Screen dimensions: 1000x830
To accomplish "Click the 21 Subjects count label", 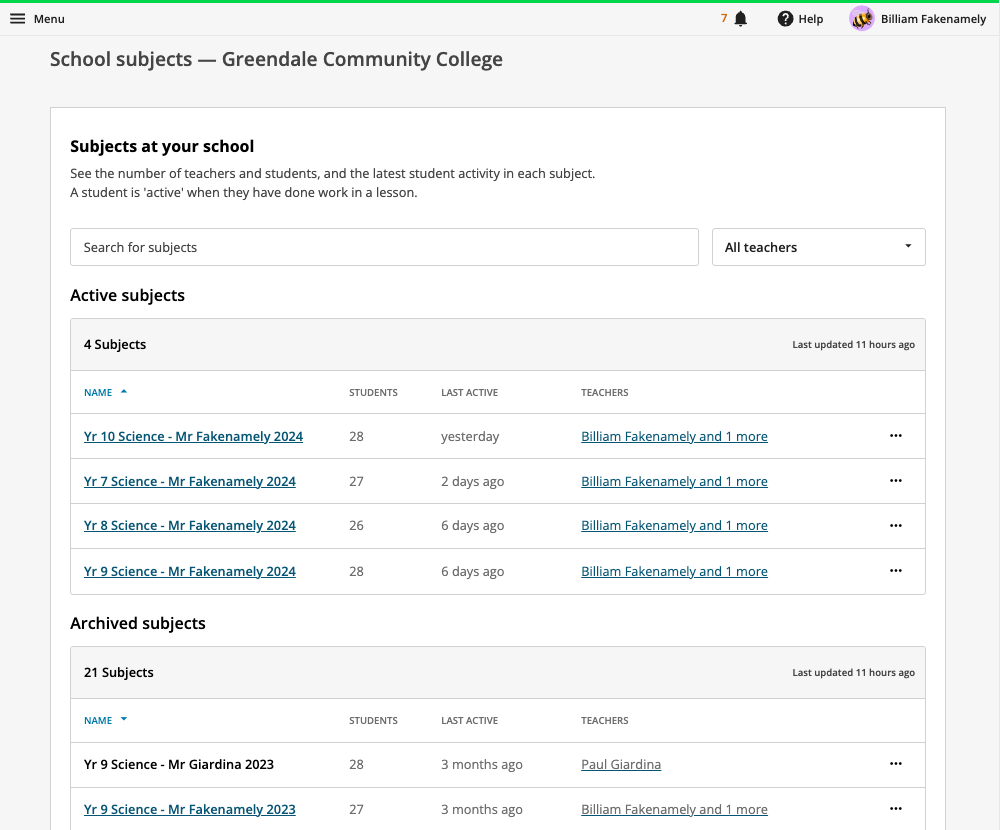I will 119,672.
